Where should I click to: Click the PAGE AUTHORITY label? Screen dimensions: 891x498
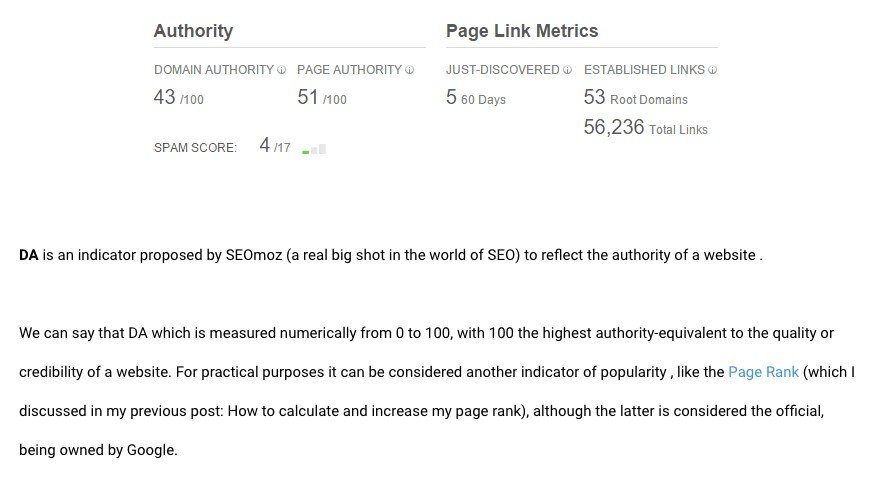coord(349,70)
